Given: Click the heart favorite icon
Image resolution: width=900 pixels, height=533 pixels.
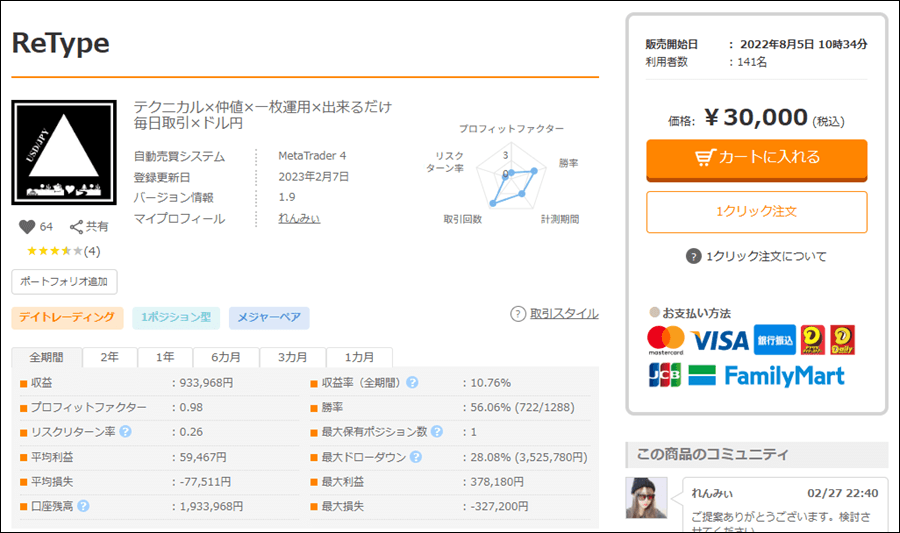Looking at the screenshot, I should pyautogui.click(x=26, y=227).
